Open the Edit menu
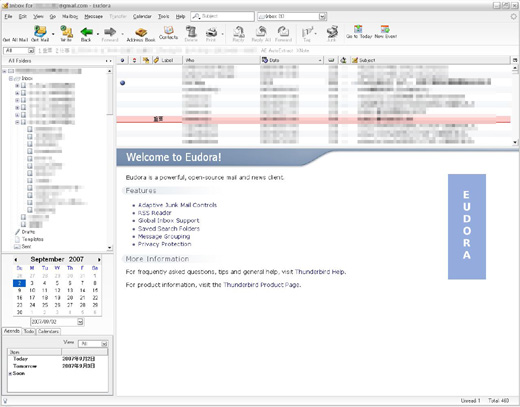Viewport: 520px width, 407px height. (x=23, y=16)
